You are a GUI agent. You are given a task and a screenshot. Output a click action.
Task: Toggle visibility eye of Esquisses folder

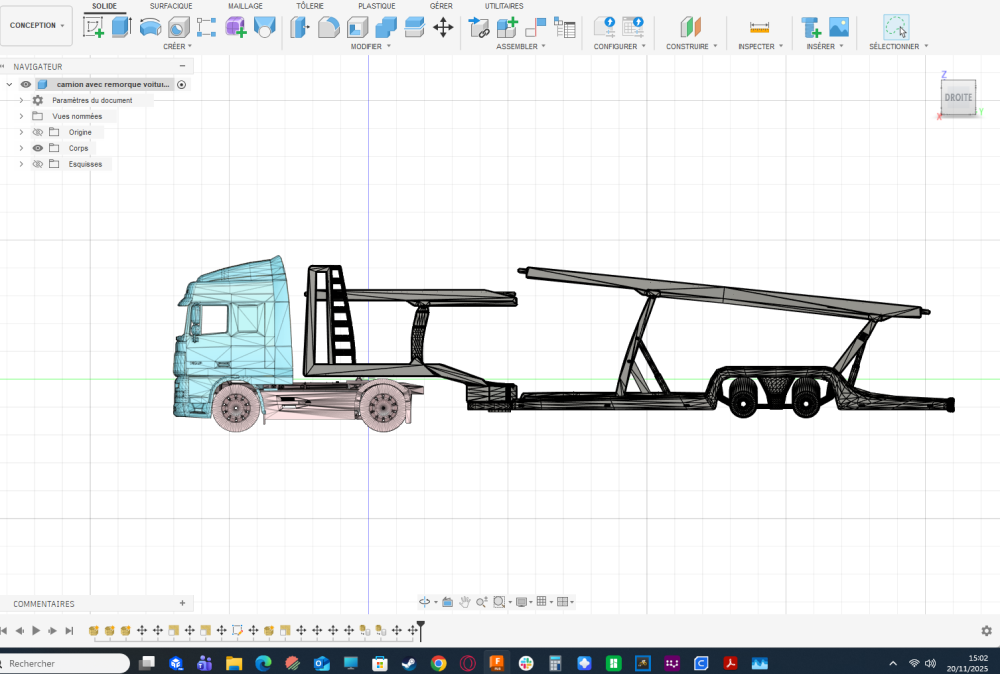38,164
